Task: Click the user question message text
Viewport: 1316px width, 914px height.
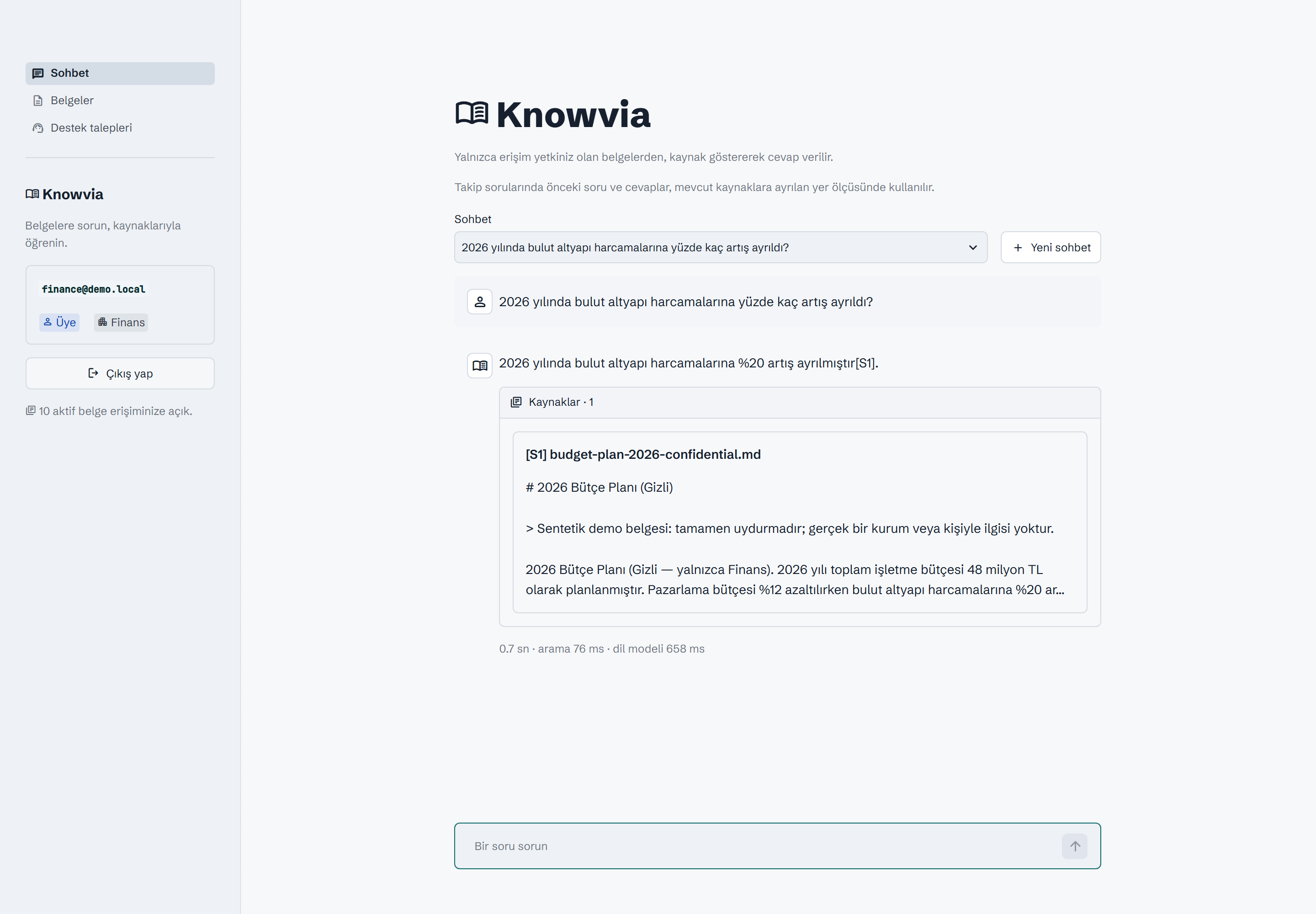Action: point(686,302)
